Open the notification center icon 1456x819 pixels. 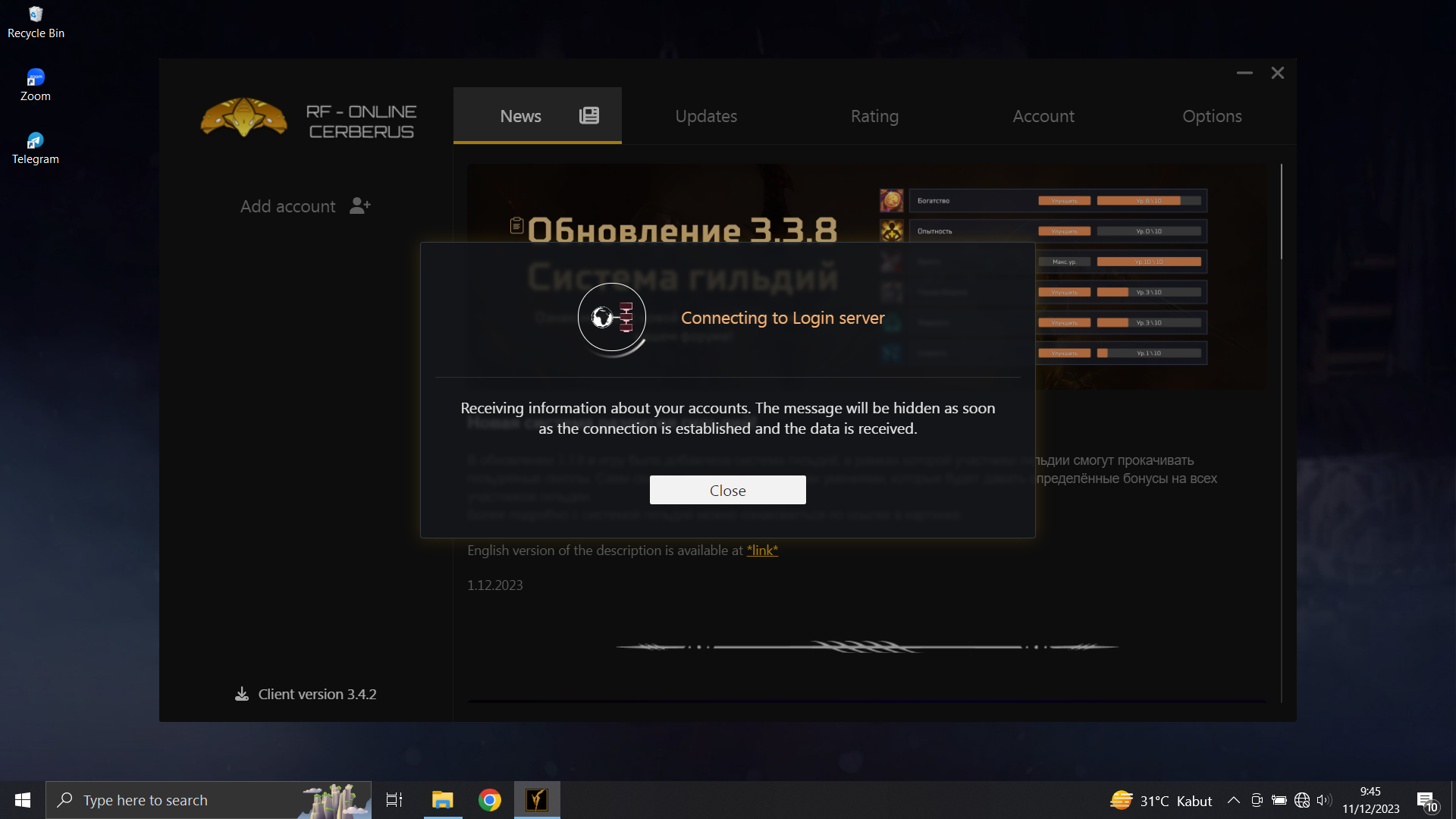point(1427,801)
